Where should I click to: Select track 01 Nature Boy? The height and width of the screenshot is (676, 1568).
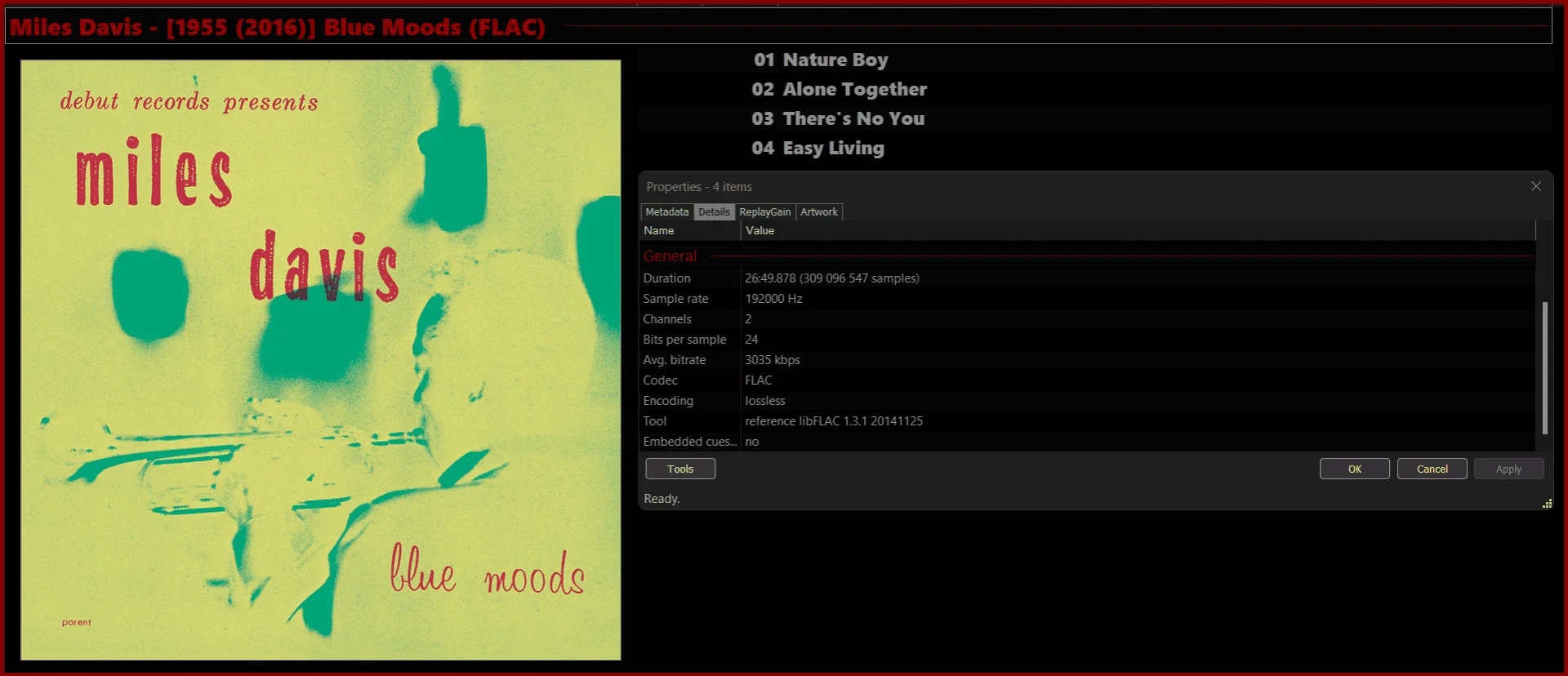[1094, 60]
